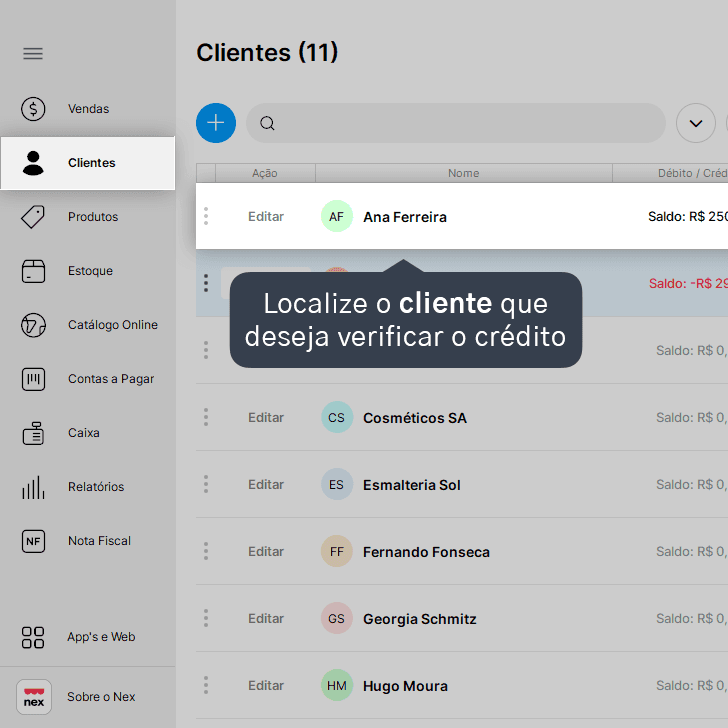The image size is (728, 728).
Task: Open App's e Web menu item
Action: tap(88, 637)
